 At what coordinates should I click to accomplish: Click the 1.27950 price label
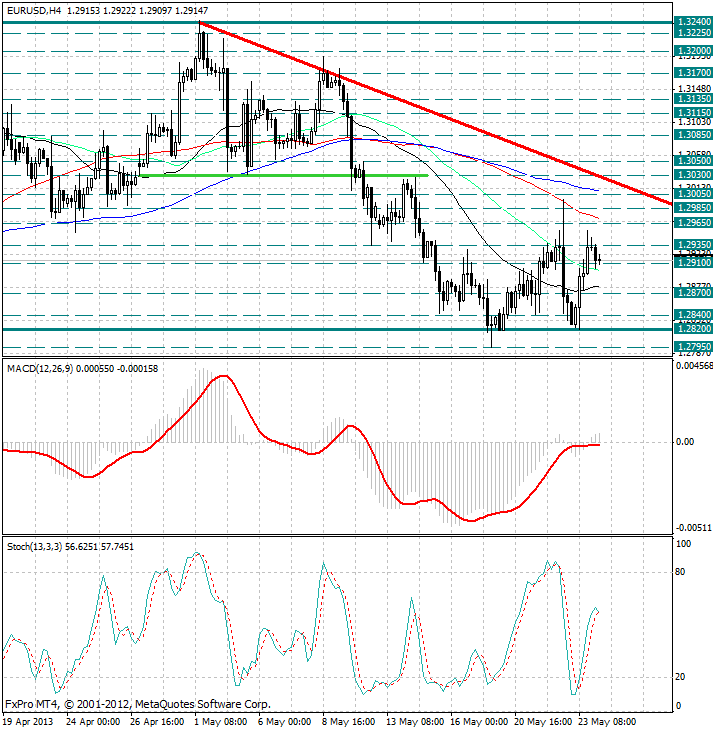pos(693,347)
